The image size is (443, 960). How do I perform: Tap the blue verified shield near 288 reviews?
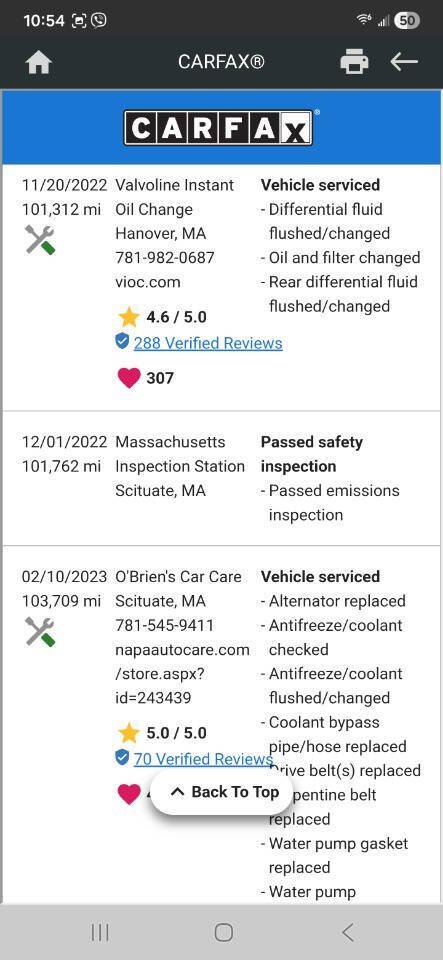122,342
